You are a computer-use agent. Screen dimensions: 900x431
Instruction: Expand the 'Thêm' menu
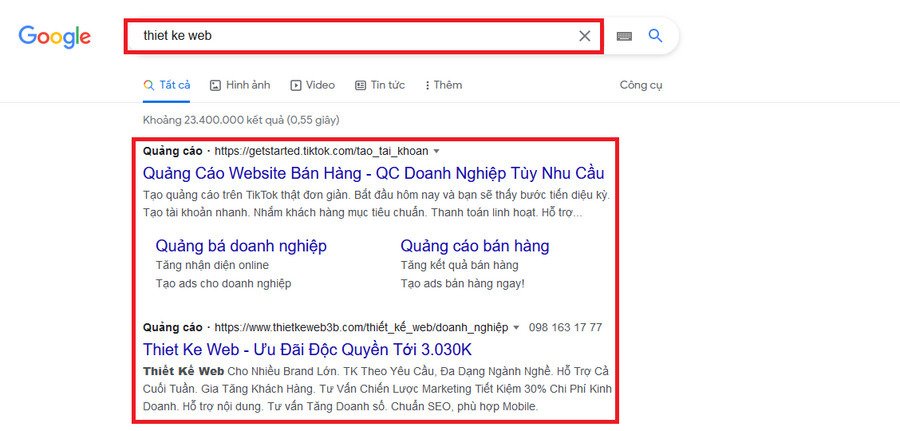[x=443, y=85]
